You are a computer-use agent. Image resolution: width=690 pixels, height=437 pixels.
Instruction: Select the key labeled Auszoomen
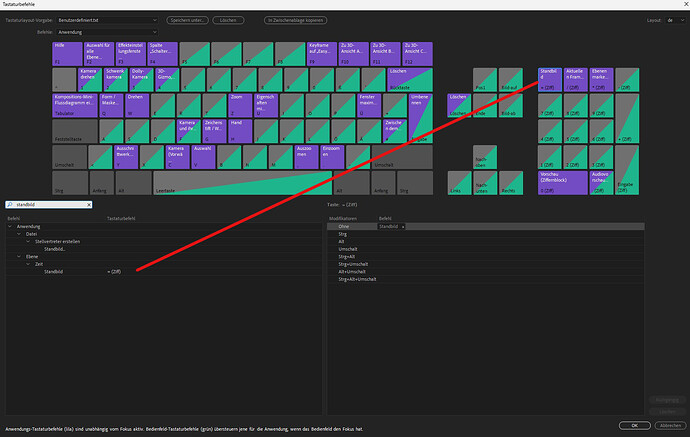[306, 157]
